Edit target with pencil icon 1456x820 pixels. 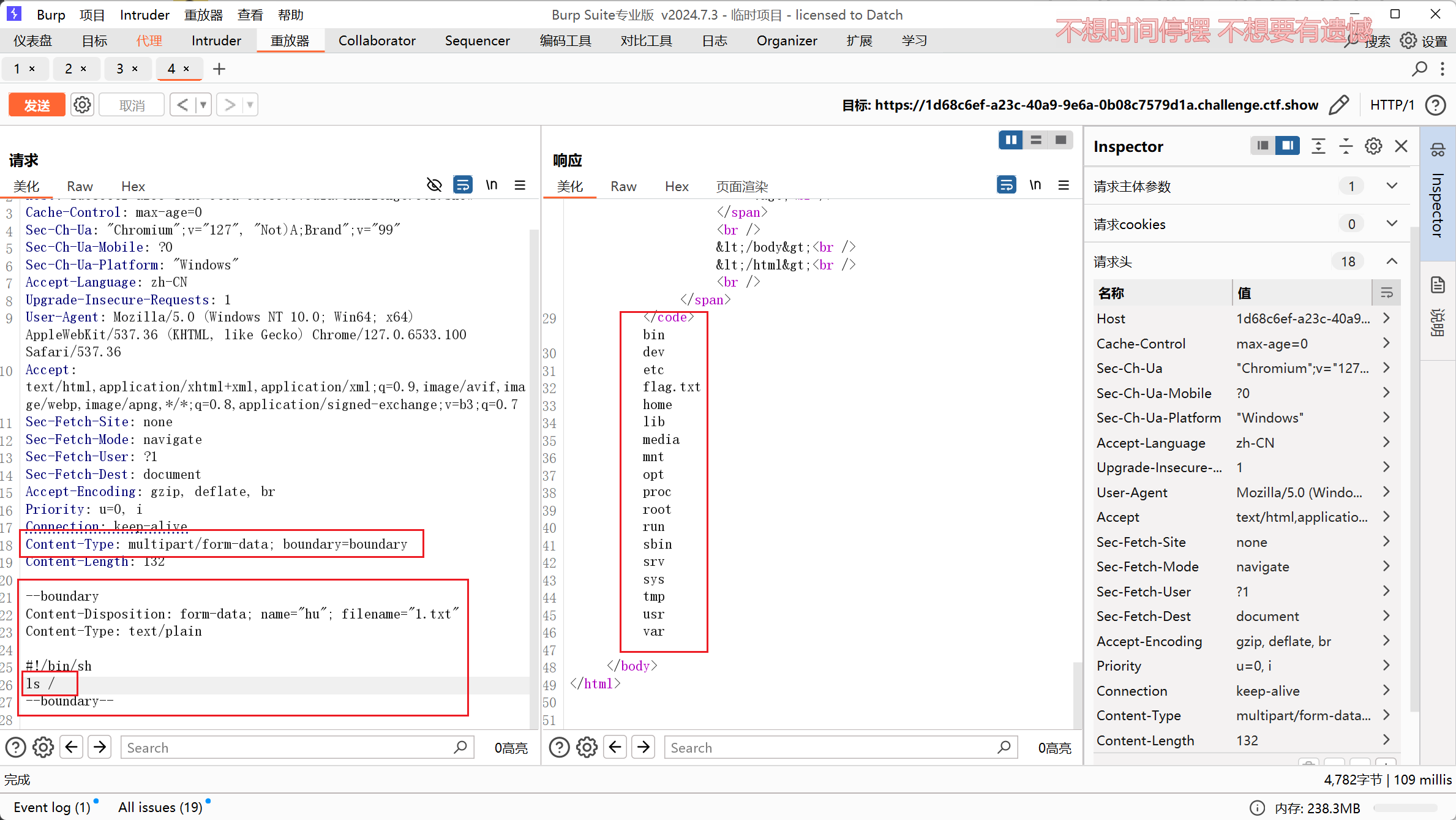coord(1339,105)
